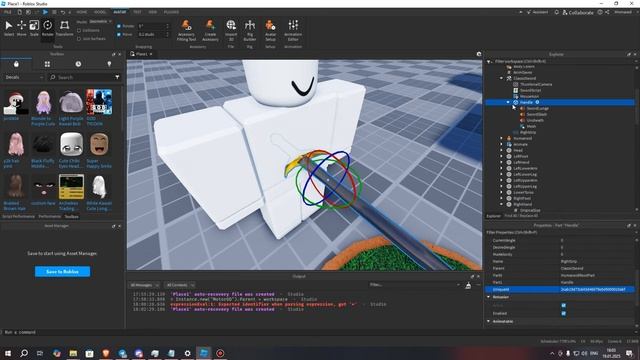Screen dimensions: 640x360
Task: Click the Assistant button
Action: click(x=538, y=12)
